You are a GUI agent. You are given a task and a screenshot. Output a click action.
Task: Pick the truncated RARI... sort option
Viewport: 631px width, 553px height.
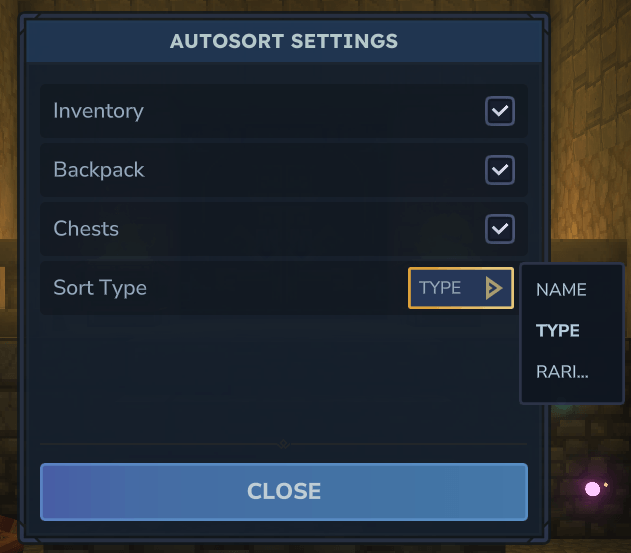562,373
